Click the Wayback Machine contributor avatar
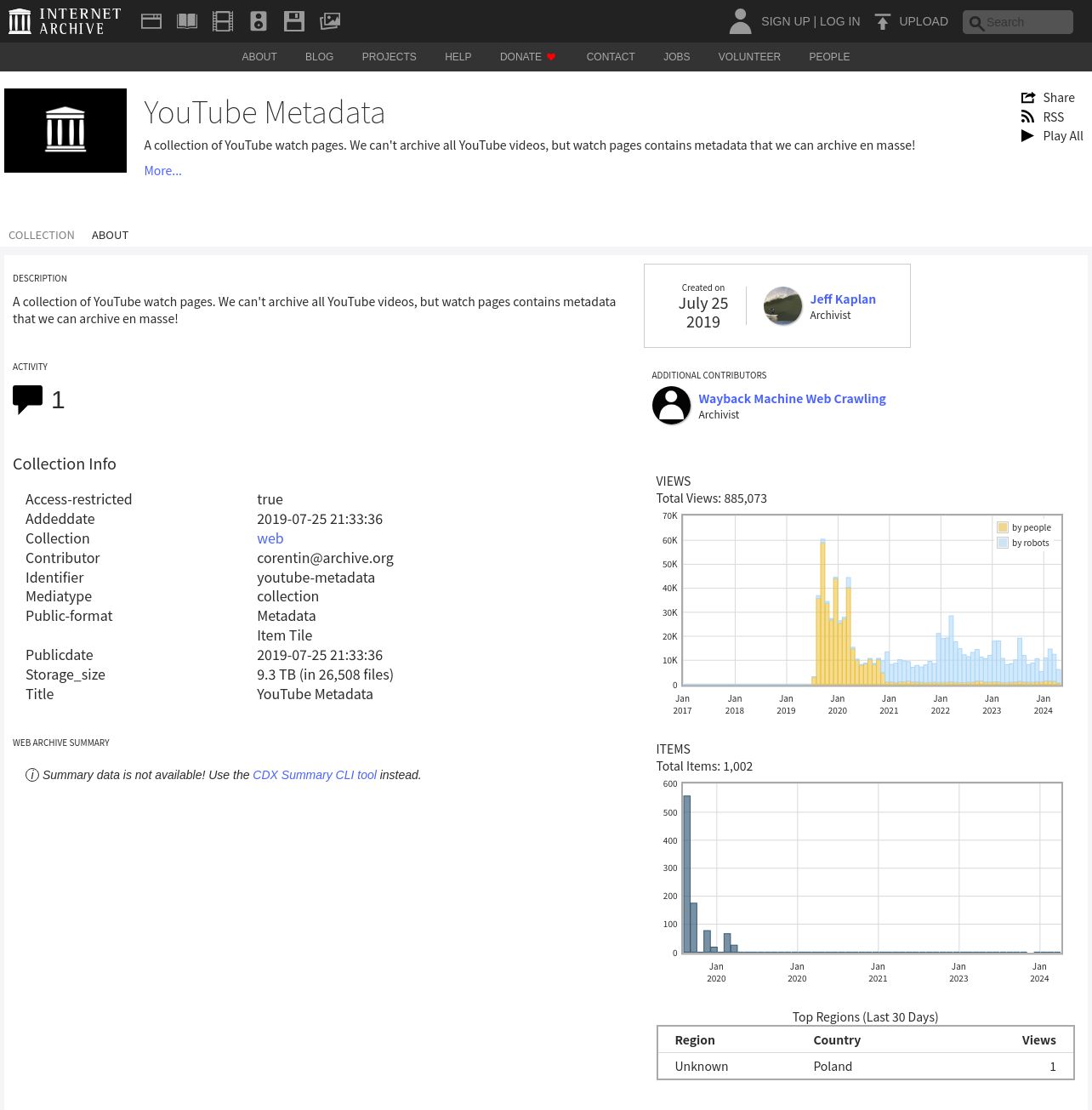Screen dimensions: 1092x1110 (671, 405)
